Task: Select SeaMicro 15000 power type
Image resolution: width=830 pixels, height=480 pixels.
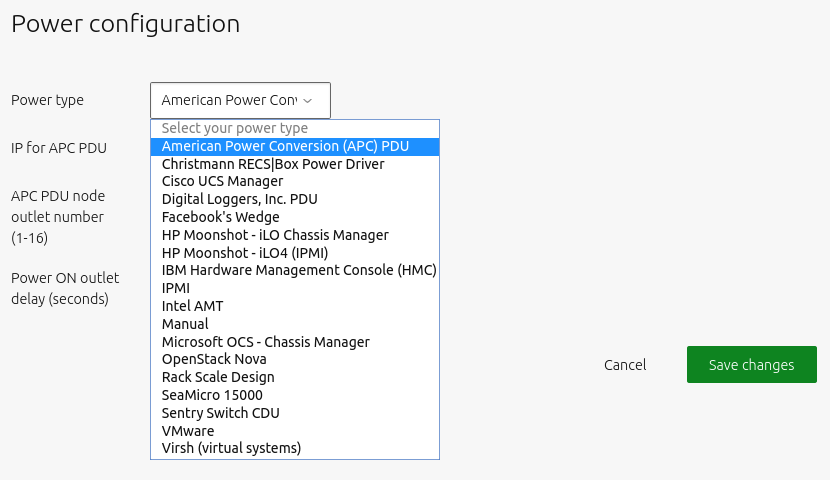Action: coord(212,395)
